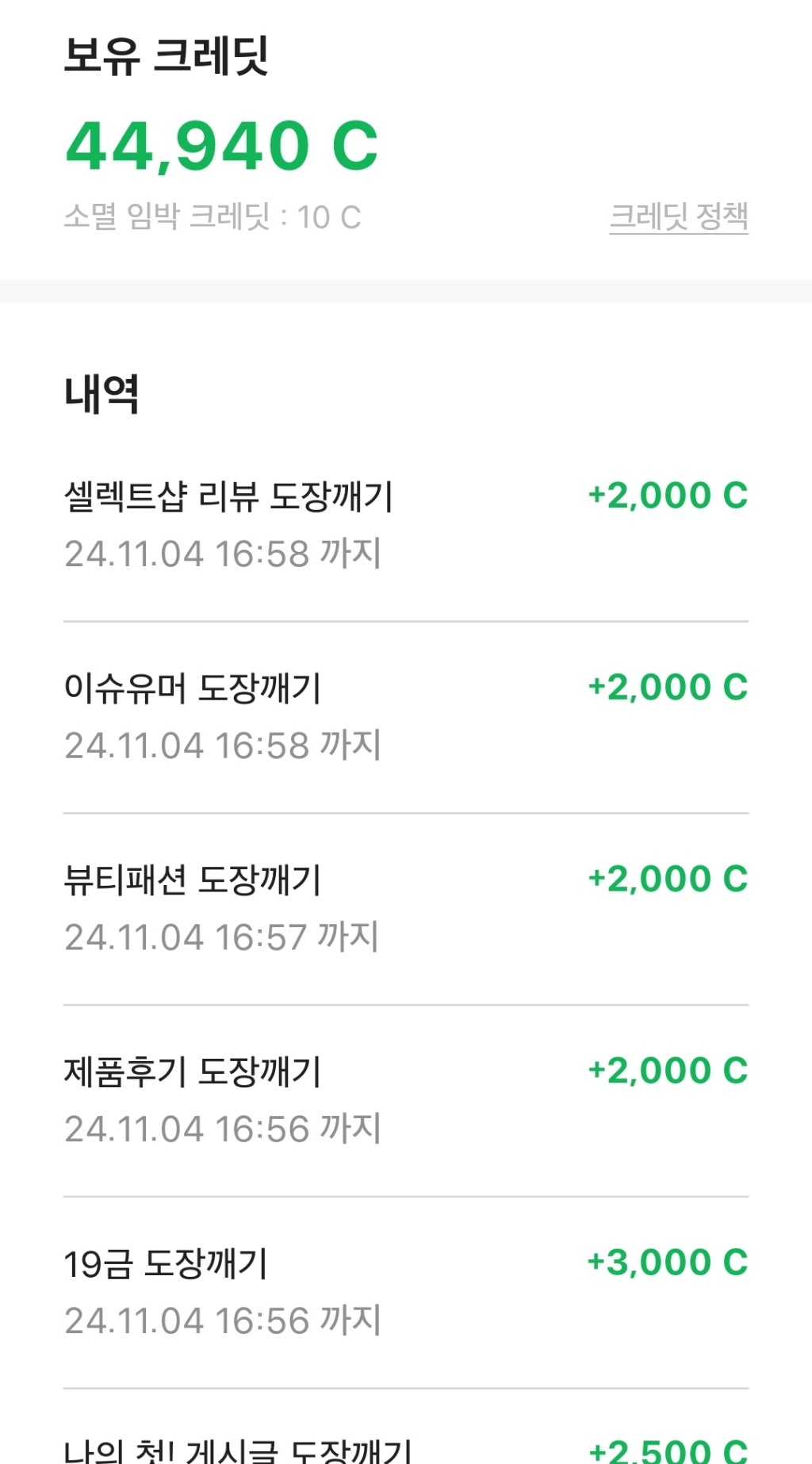Image resolution: width=812 pixels, height=1464 pixels.
Task: Tap the +2,000 C for 제품후기
Action: (x=668, y=1071)
